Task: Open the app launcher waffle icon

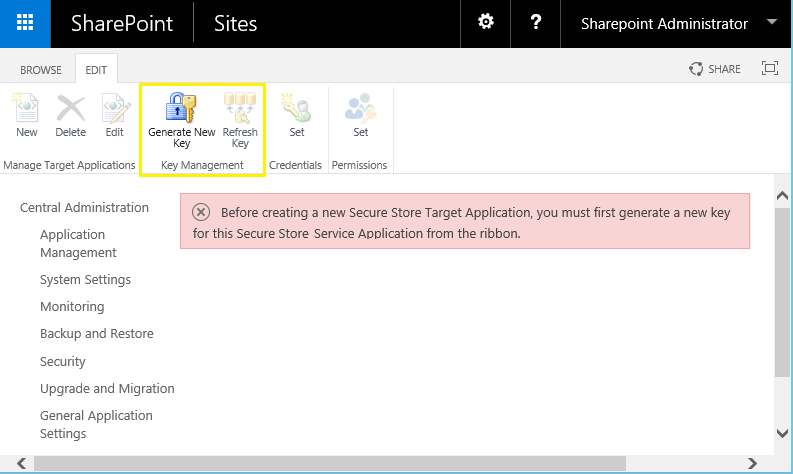Action: [x=25, y=23]
